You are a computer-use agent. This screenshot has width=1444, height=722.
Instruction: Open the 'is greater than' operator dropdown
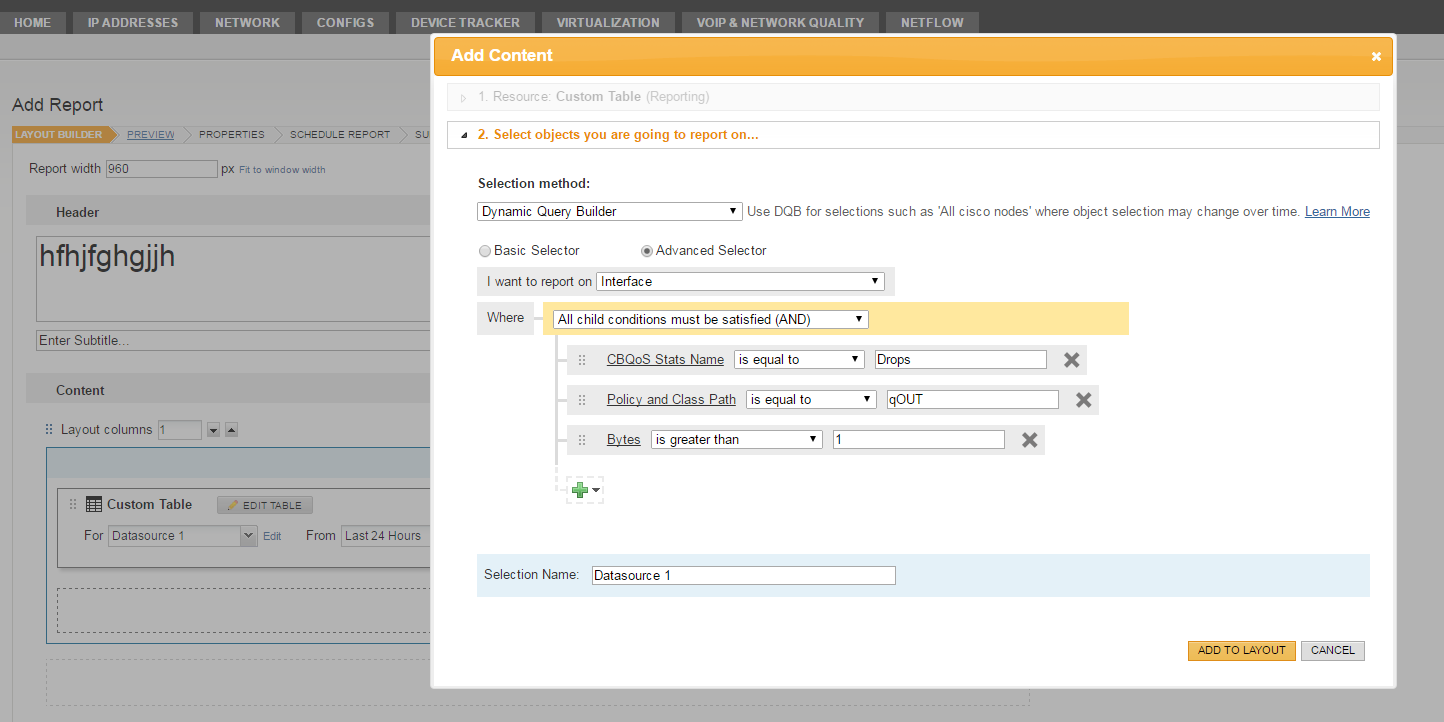[x=736, y=440]
